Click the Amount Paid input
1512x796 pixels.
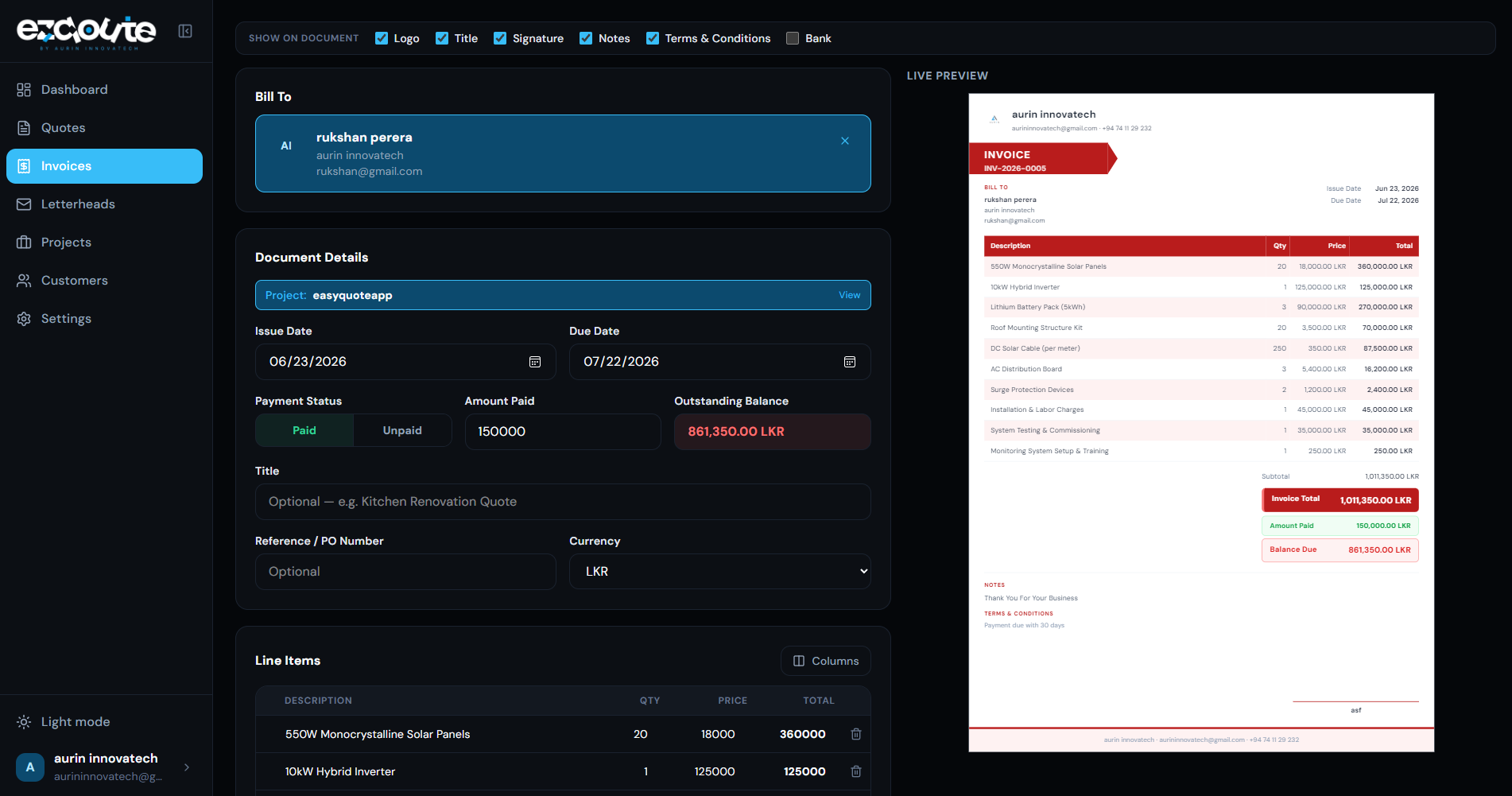[x=563, y=432]
